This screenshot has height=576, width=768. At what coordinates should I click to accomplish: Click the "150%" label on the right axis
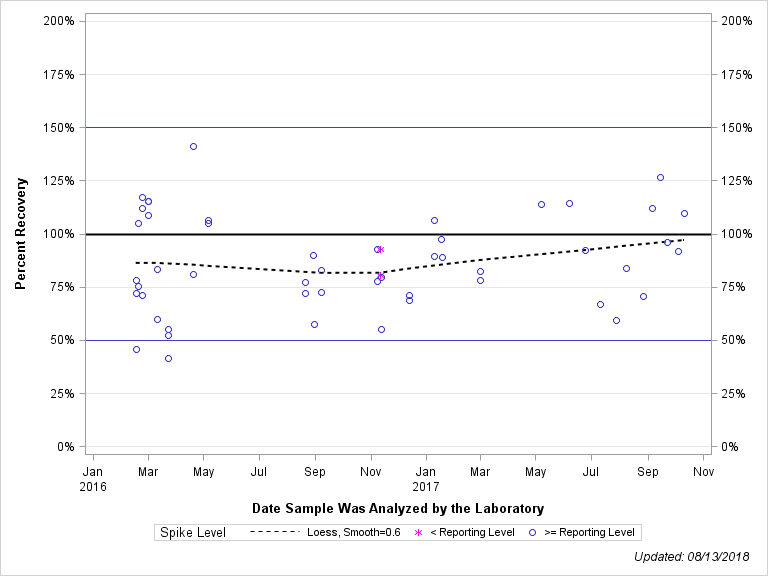tap(737, 127)
